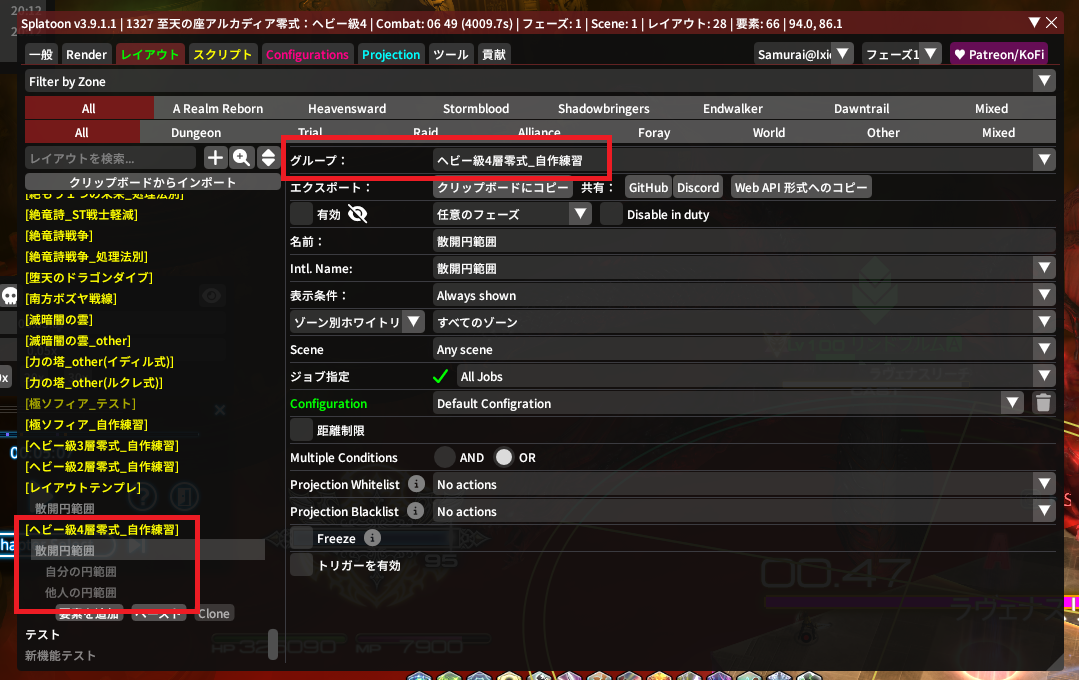Screen dimensions: 1079x680
Task: Enable the 有効 checkbox
Action: click(301, 214)
